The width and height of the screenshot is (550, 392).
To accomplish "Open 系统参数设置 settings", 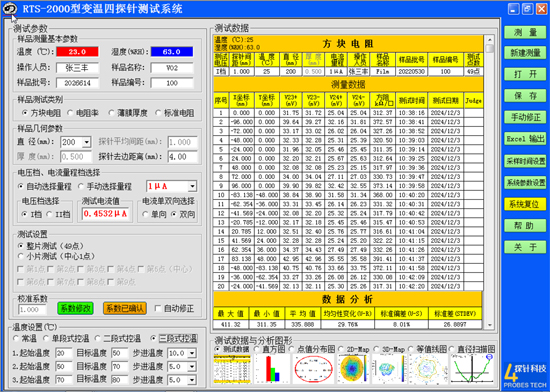I will [525, 182].
